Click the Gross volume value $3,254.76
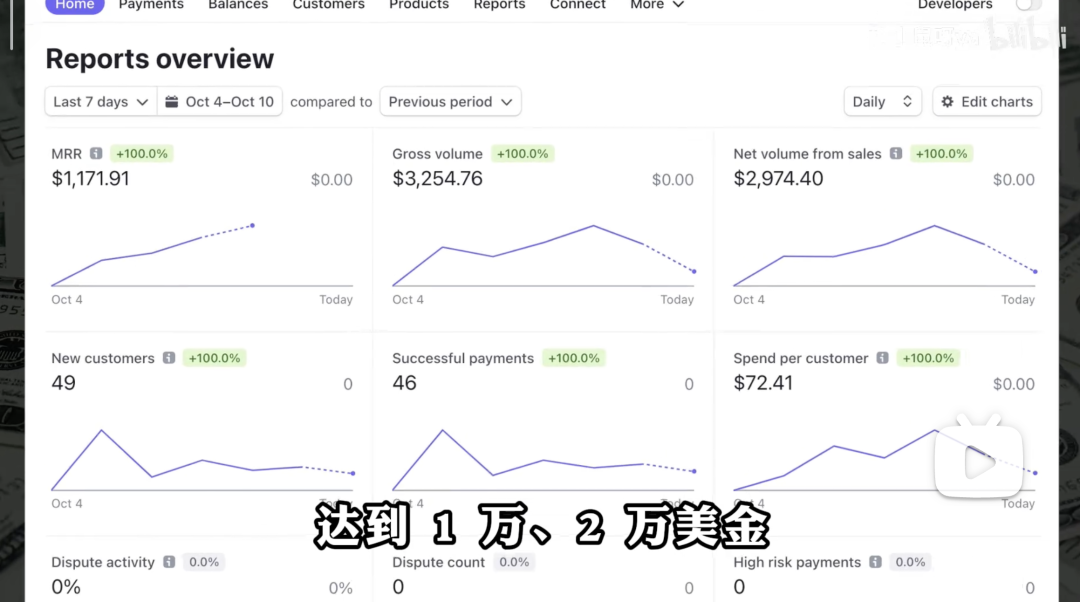This screenshot has height=602, width=1080. [x=437, y=178]
